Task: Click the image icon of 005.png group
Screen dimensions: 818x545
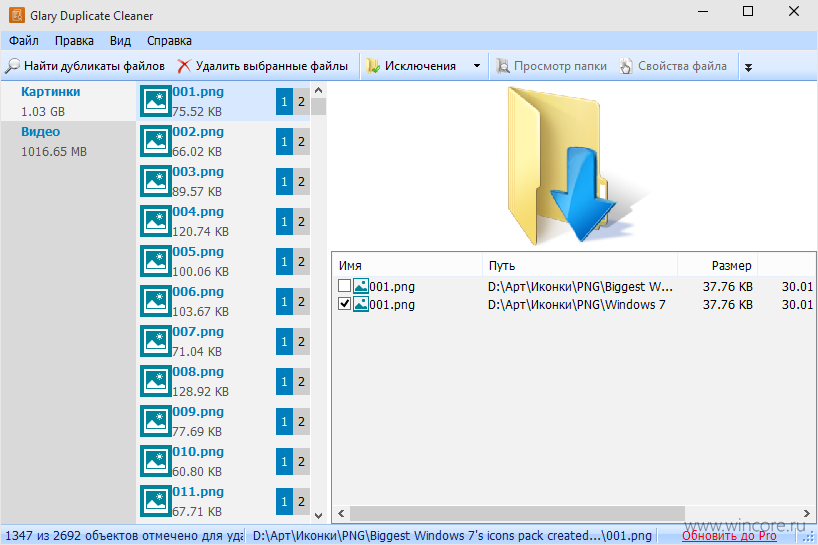Action: coord(155,261)
